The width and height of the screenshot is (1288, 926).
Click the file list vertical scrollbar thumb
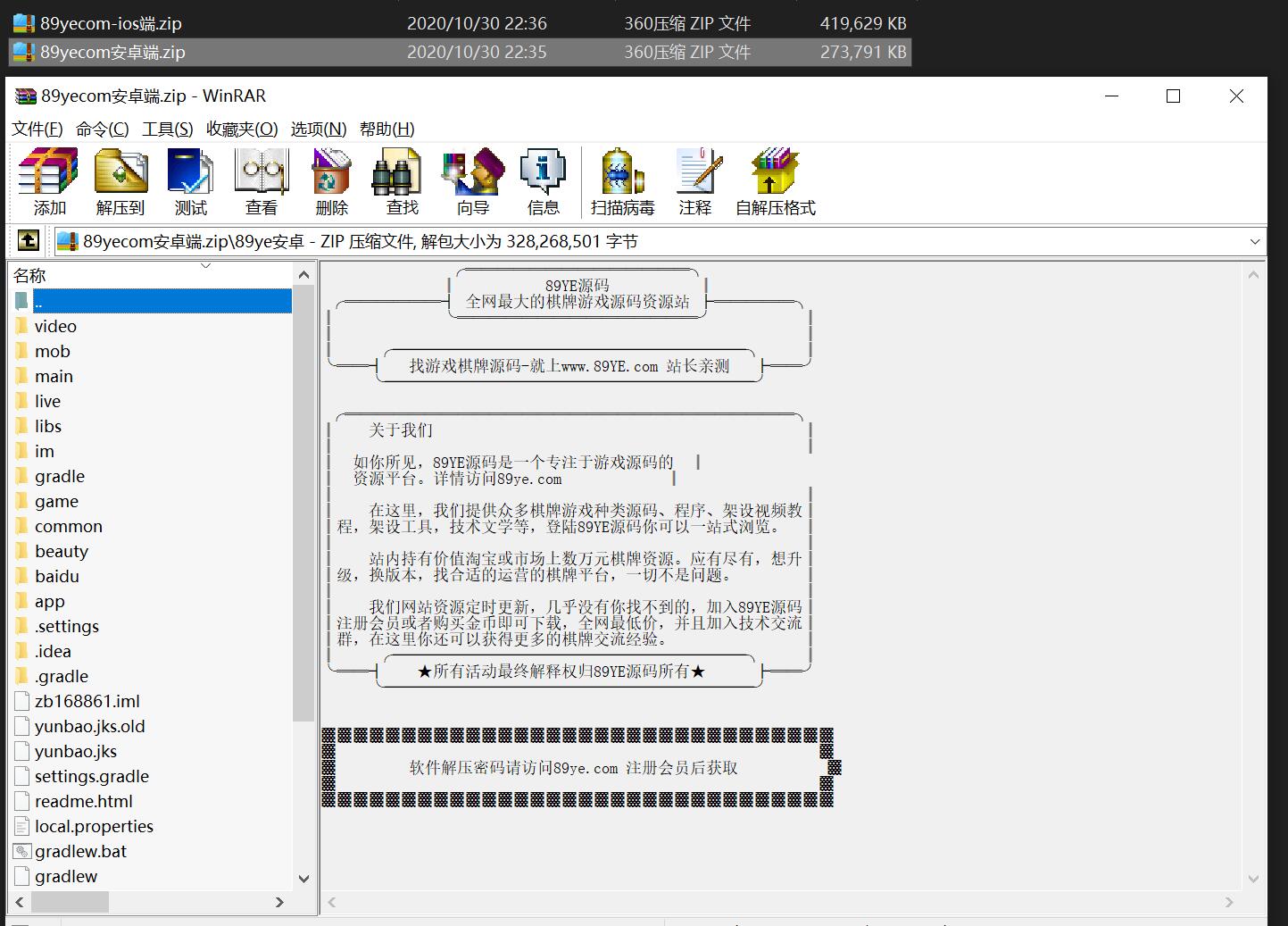pyautogui.click(x=303, y=504)
